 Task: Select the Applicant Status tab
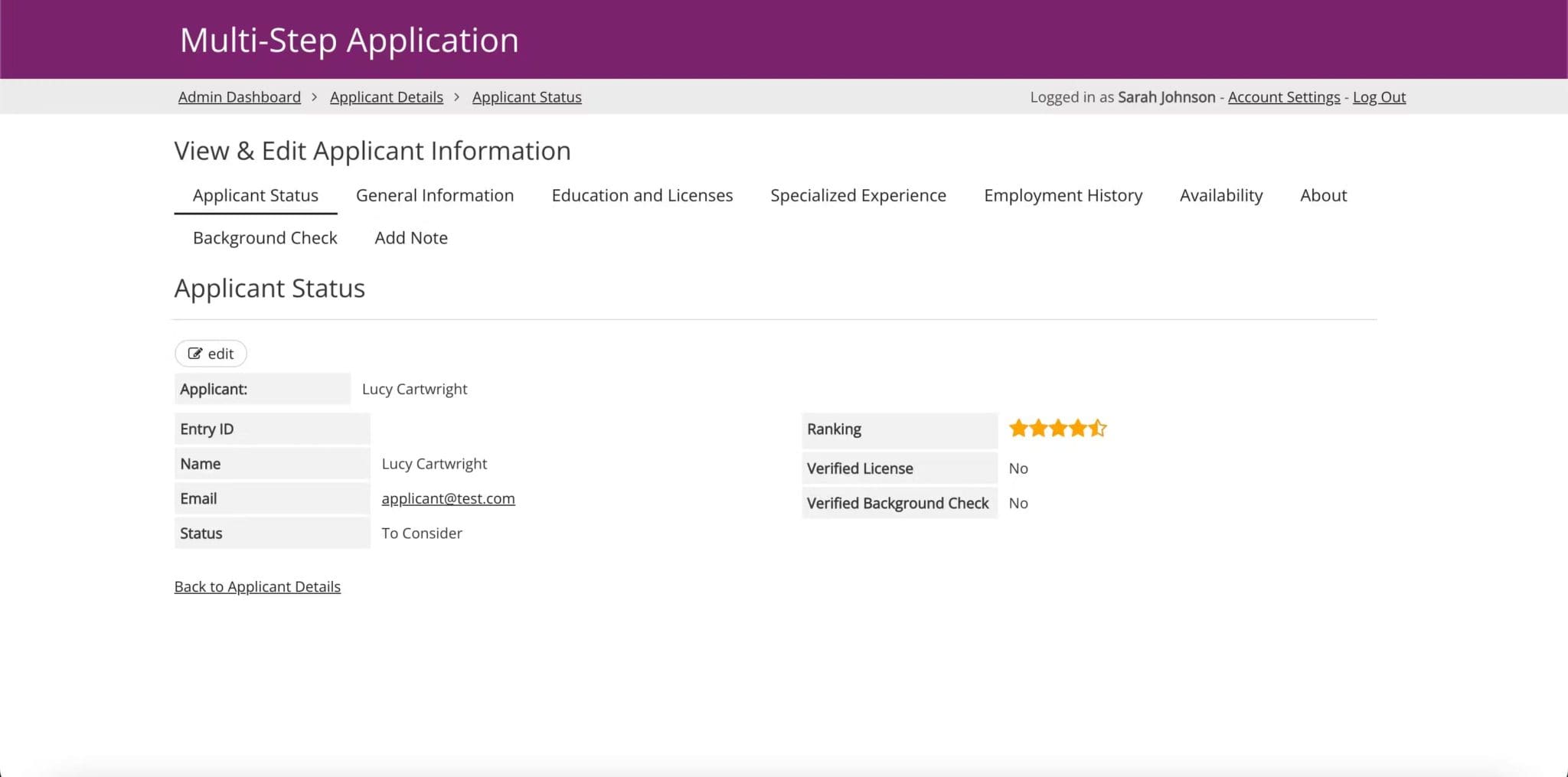pyautogui.click(x=255, y=195)
